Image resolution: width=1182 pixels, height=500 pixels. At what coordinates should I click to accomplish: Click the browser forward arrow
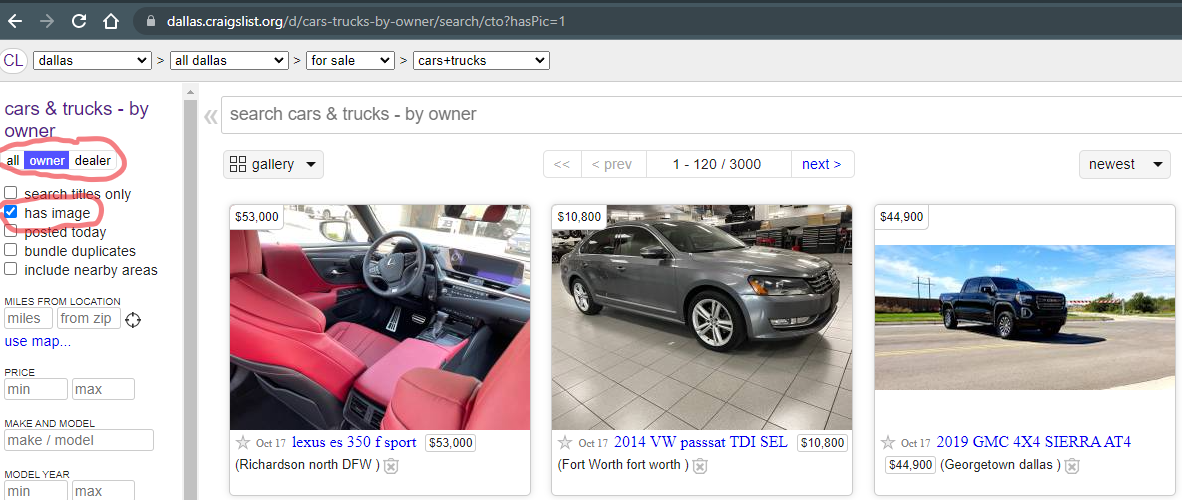(47, 21)
